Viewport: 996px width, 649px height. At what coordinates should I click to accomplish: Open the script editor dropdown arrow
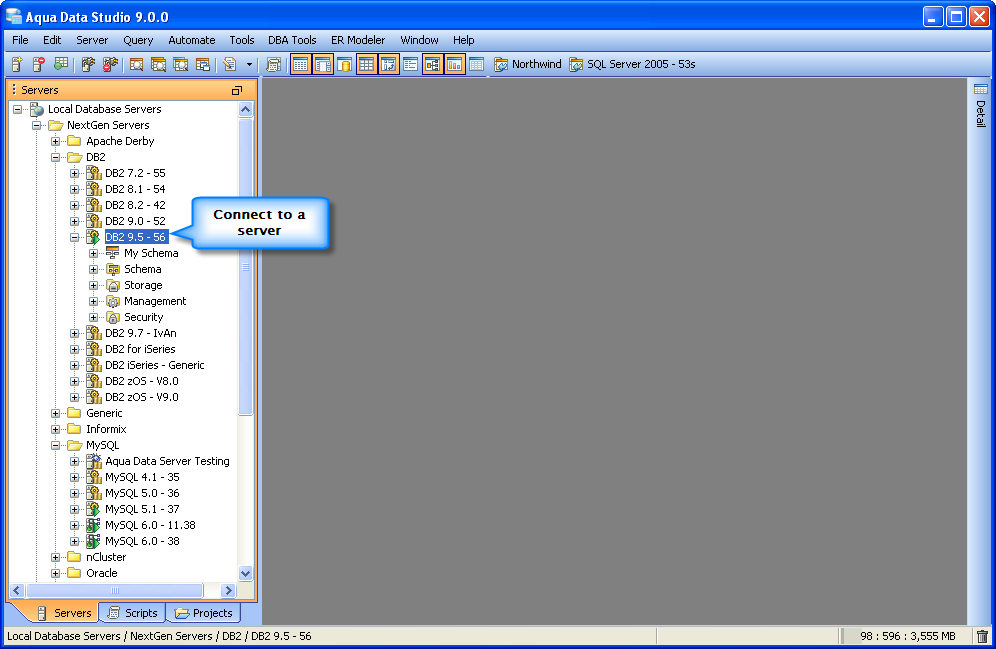(x=249, y=64)
